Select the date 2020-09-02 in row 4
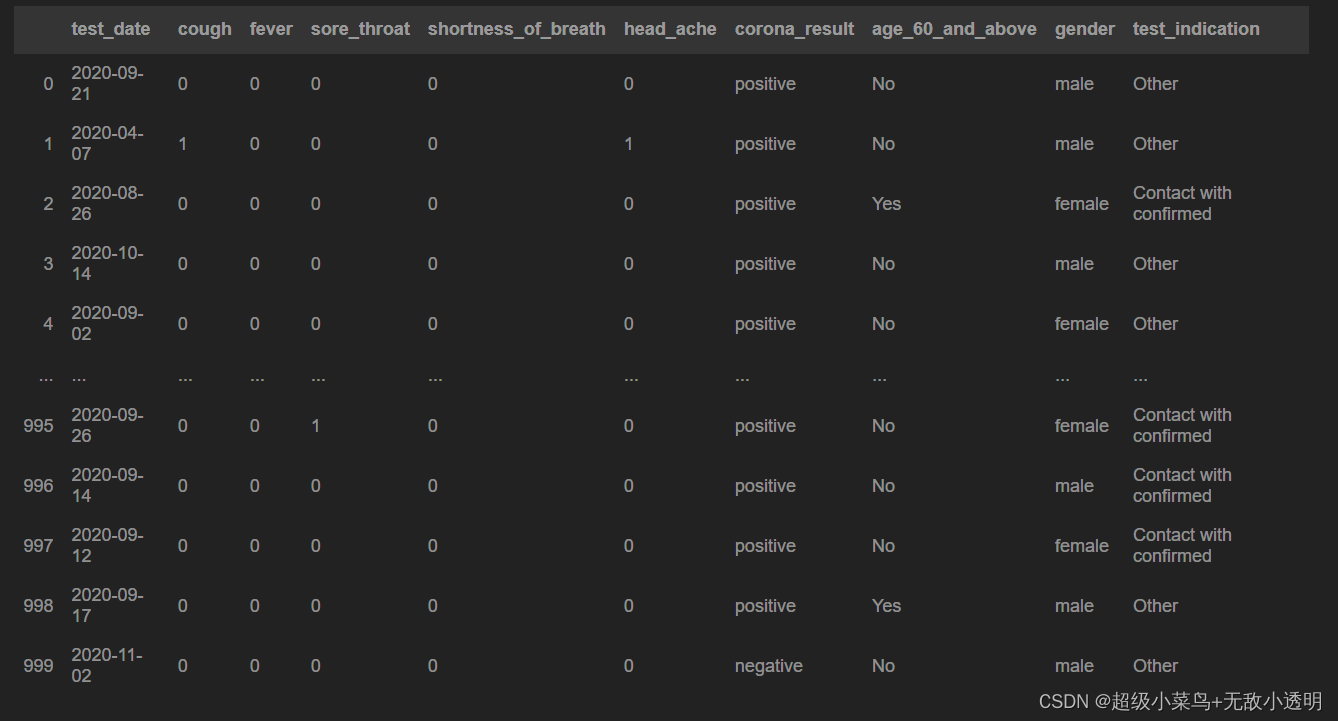The width and height of the screenshot is (1338, 721). tap(107, 323)
